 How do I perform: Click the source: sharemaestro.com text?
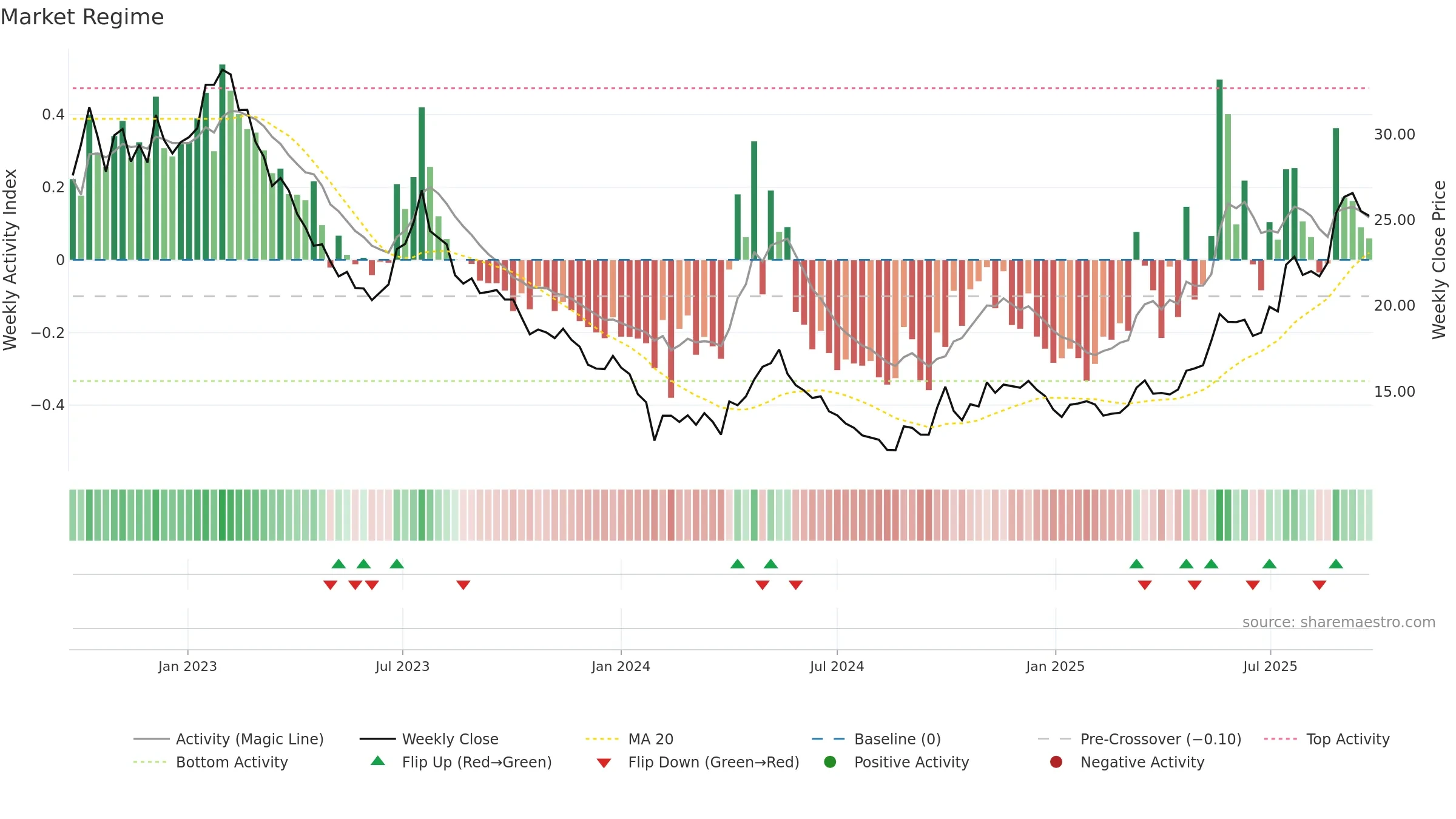pyautogui.click(x=1339, y=622)
